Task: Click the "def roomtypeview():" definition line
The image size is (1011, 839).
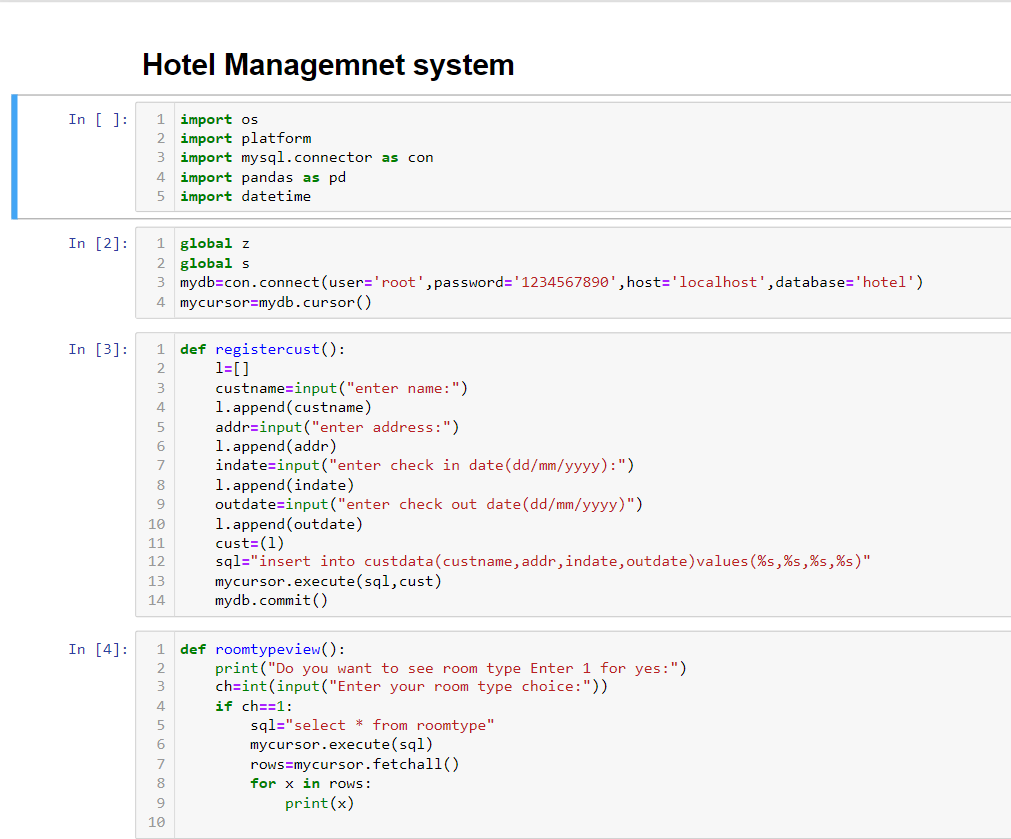Action: (x=262, y=650)
